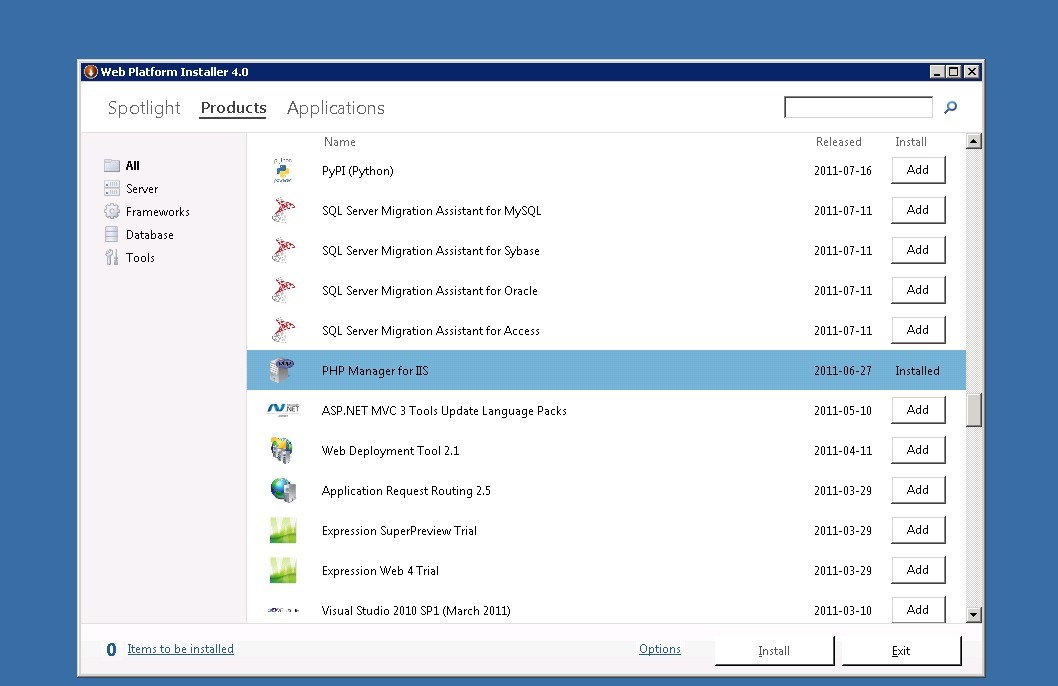
Task: Click the 2011-05-10 release date
Action: 842,411
